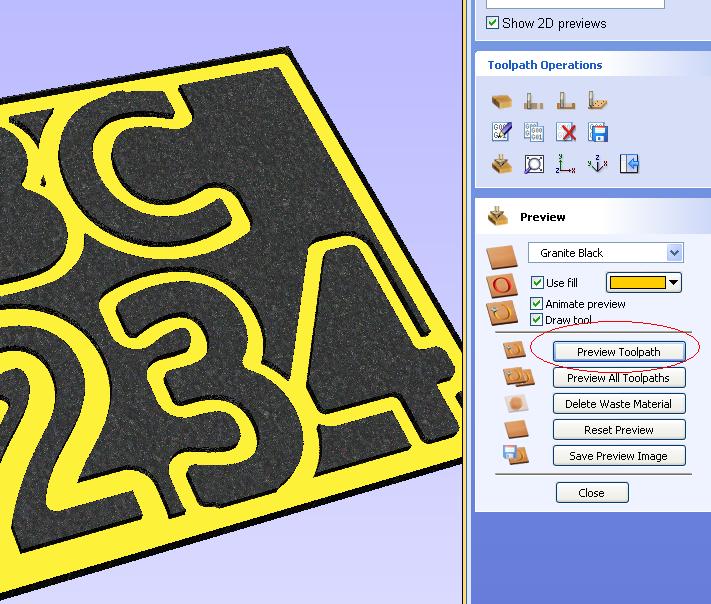The image size is (711, 604).
Task: Click the Delete Waste Material button
Action: coord(618,404)
